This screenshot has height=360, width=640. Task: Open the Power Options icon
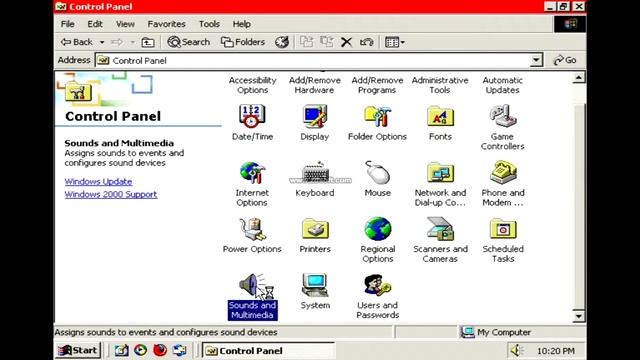coord(252,229)
